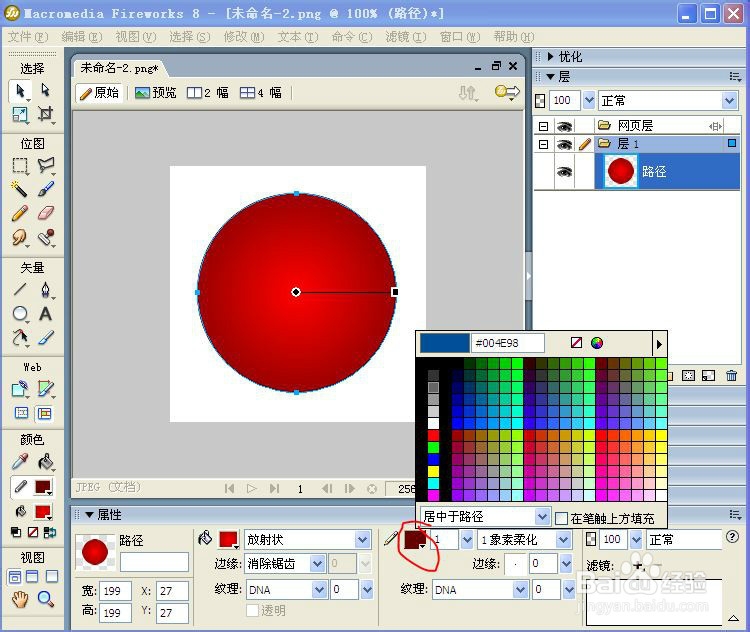This screenshot has height=632, width=750.
Task: Select the Magic Wand tool
Action: tap(20, 188)
